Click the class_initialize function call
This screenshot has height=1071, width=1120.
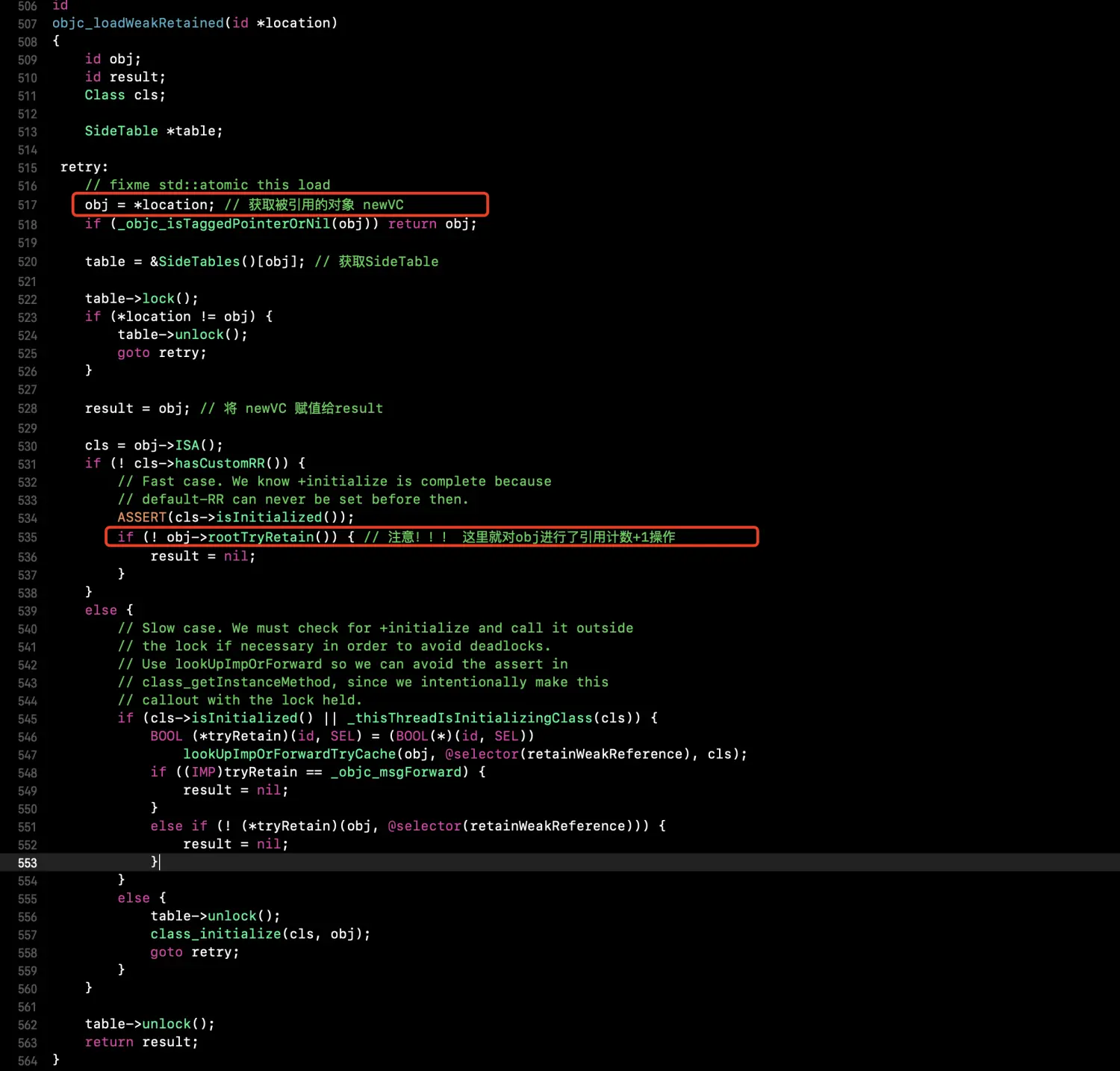coord(215,934)
